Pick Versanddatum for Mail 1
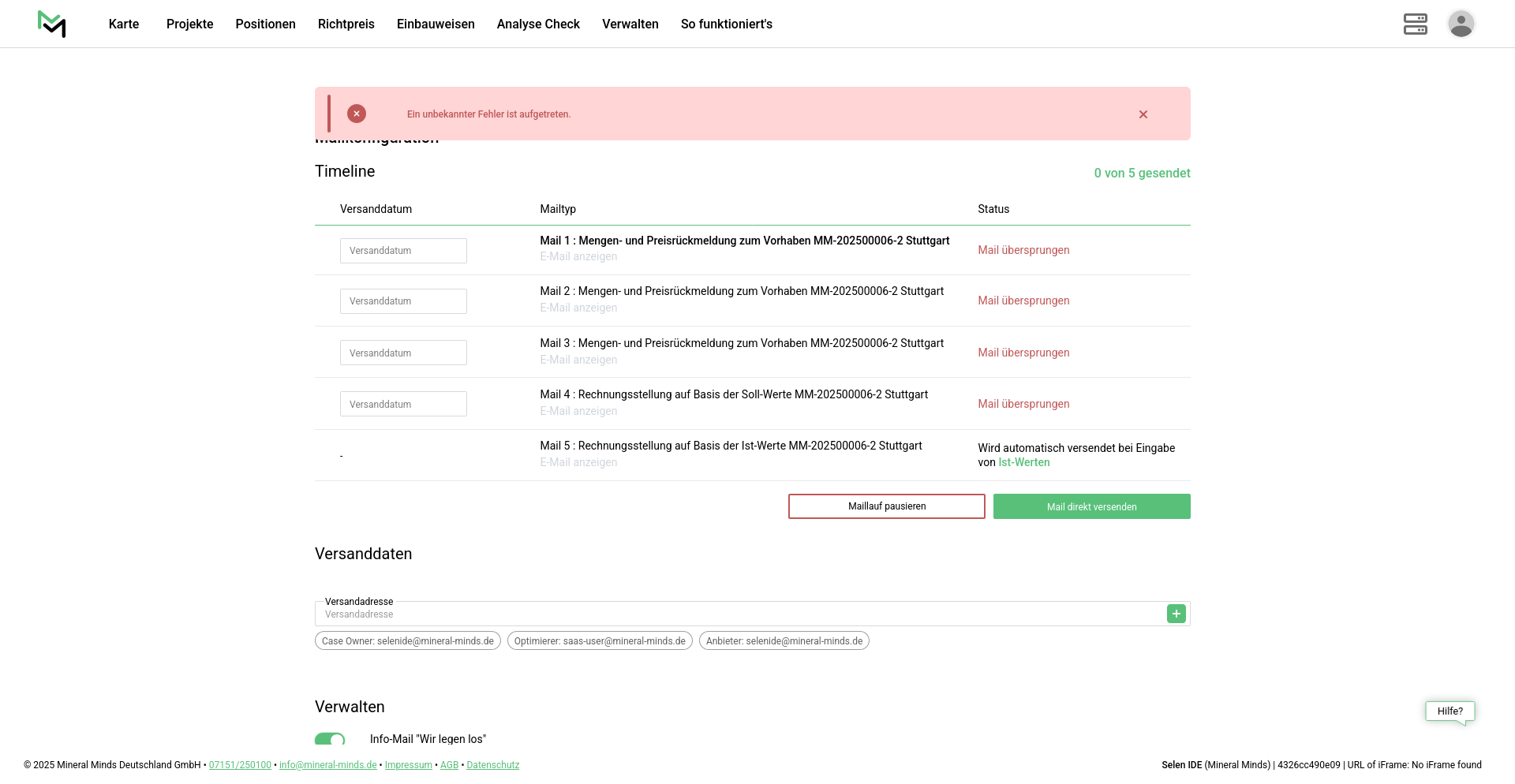Viewport: 1515px width, 784px height. (403, 251)
